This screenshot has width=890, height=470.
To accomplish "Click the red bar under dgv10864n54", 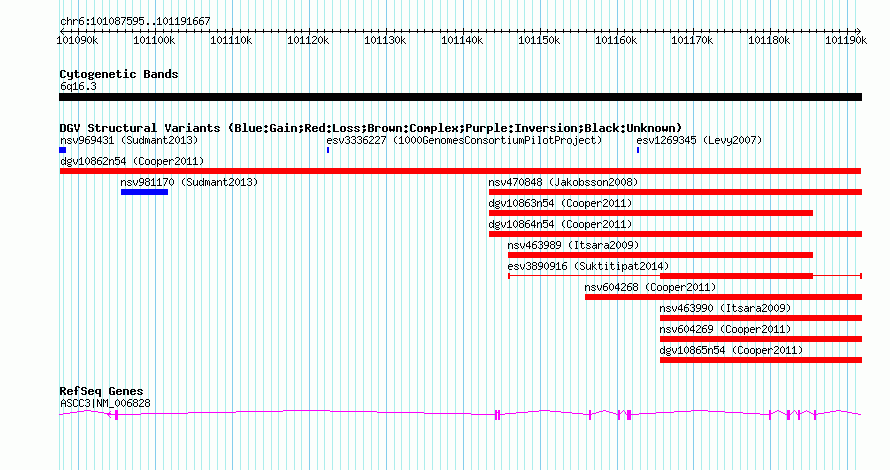I will pos(675,234).
